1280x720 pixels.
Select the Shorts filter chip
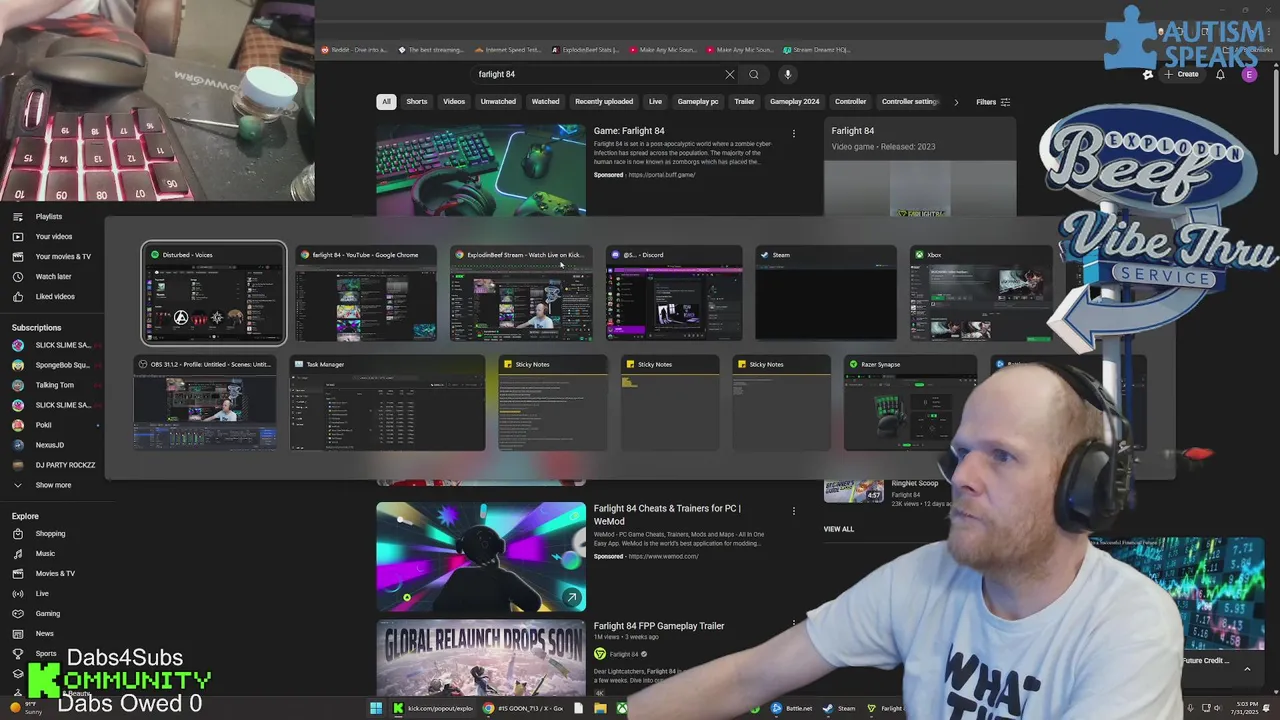tap(417, 102)
